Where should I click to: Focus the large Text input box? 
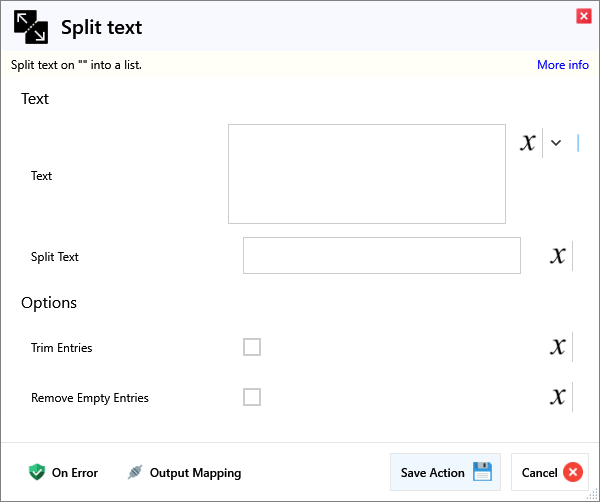366,174
